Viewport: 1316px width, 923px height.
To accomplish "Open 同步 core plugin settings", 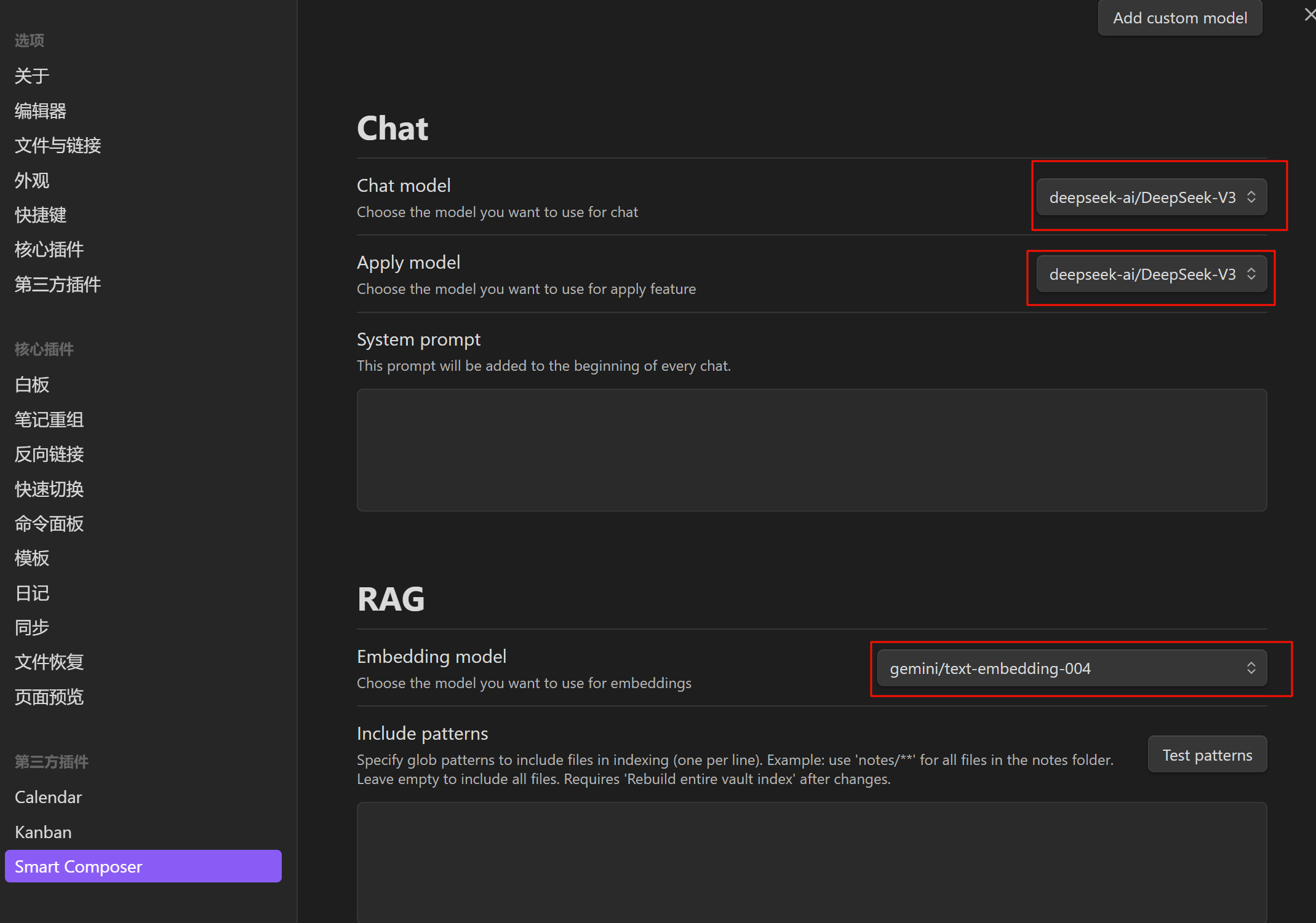I will point(32,628).
